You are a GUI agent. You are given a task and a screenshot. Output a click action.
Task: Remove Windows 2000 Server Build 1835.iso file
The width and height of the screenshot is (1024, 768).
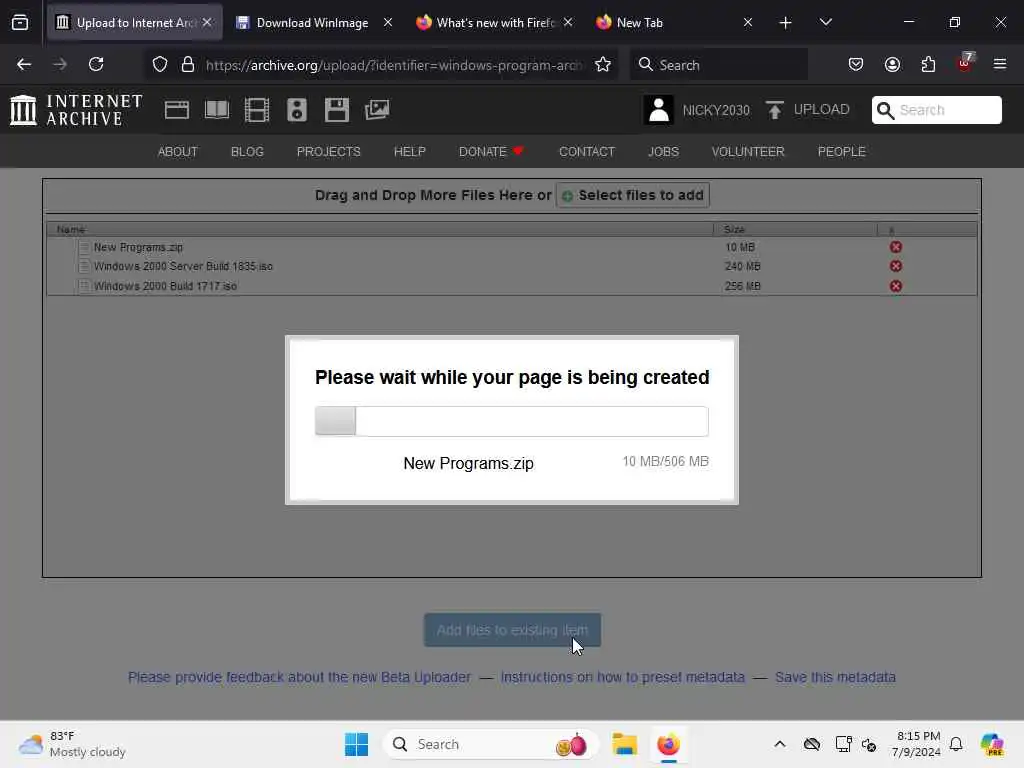tap(895, 266)
